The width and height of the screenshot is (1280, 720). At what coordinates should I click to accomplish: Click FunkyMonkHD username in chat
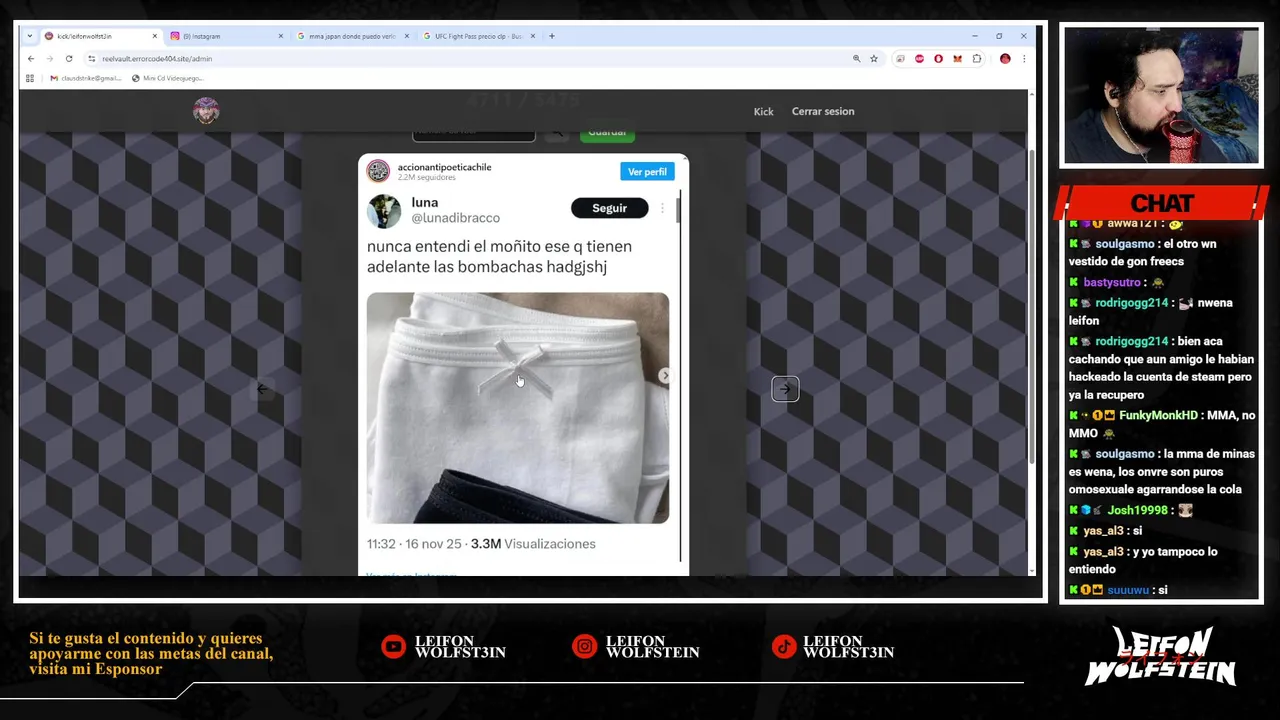click(x=1159, y=415)
